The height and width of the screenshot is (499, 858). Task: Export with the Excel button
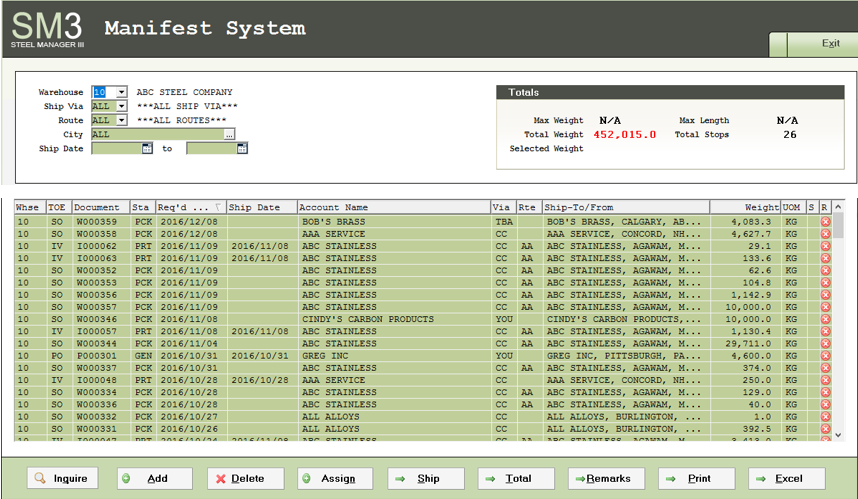(787, 478)
